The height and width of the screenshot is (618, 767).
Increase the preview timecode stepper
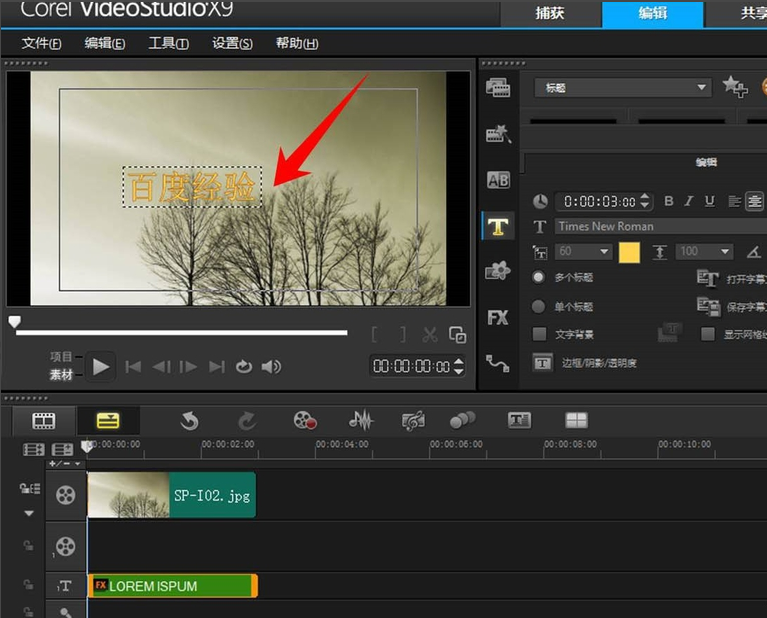[x=458, y=362]
